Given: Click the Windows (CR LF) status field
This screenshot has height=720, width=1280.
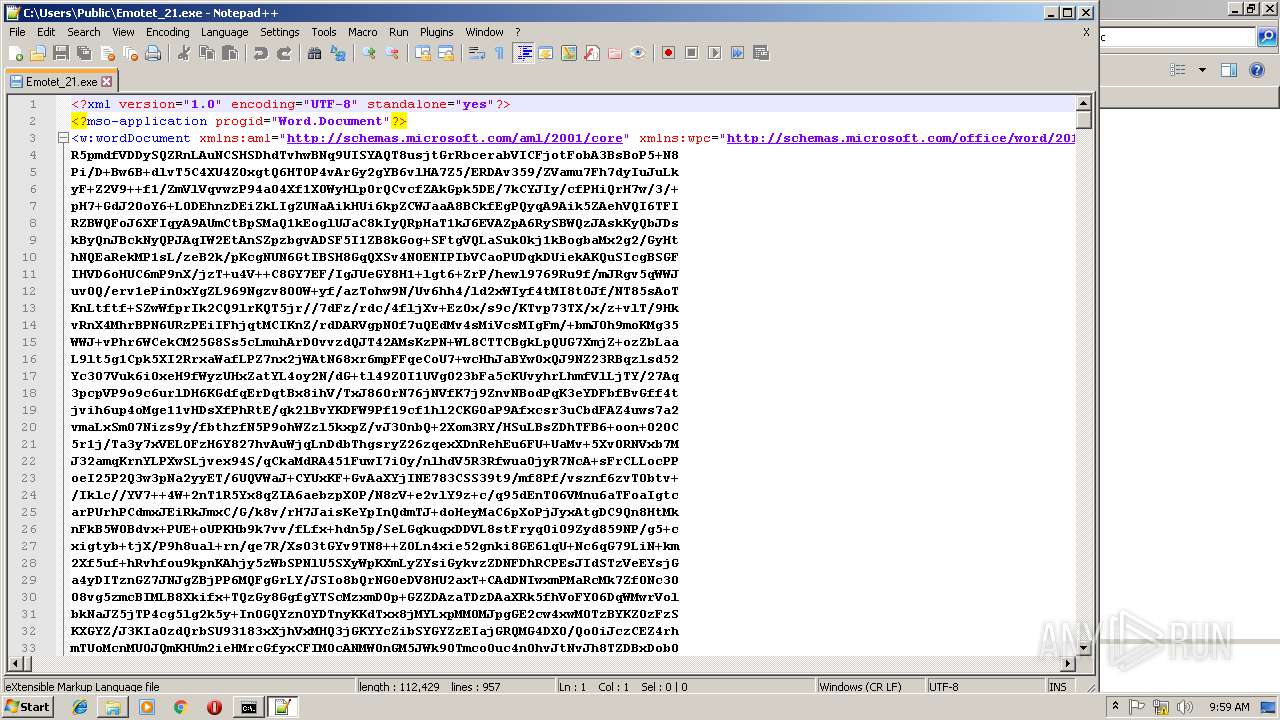Looking at the screenshot, I should tap(870, 687).
